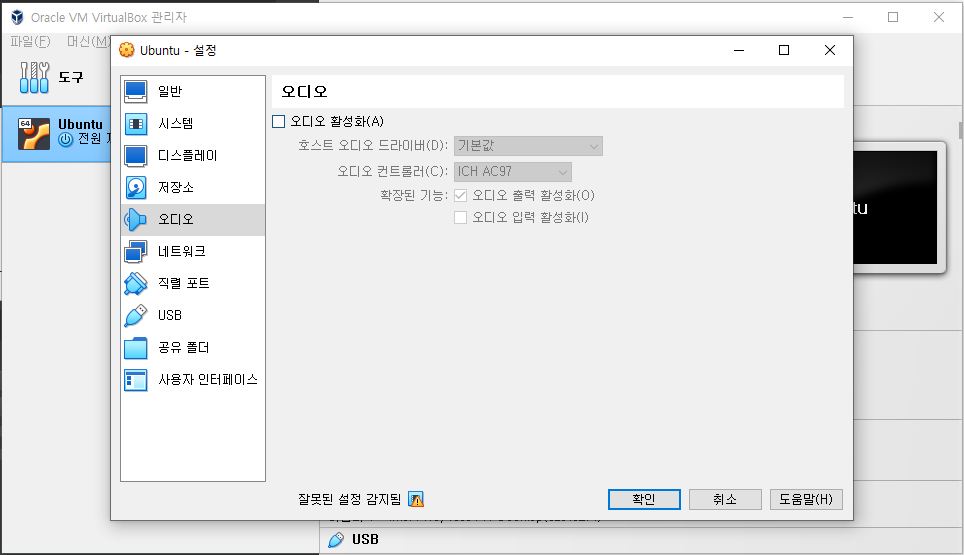Open the 시스템 (System) chip icon
Image resolution: width=964 pixels, height=555 pixels.
[135, 124]
